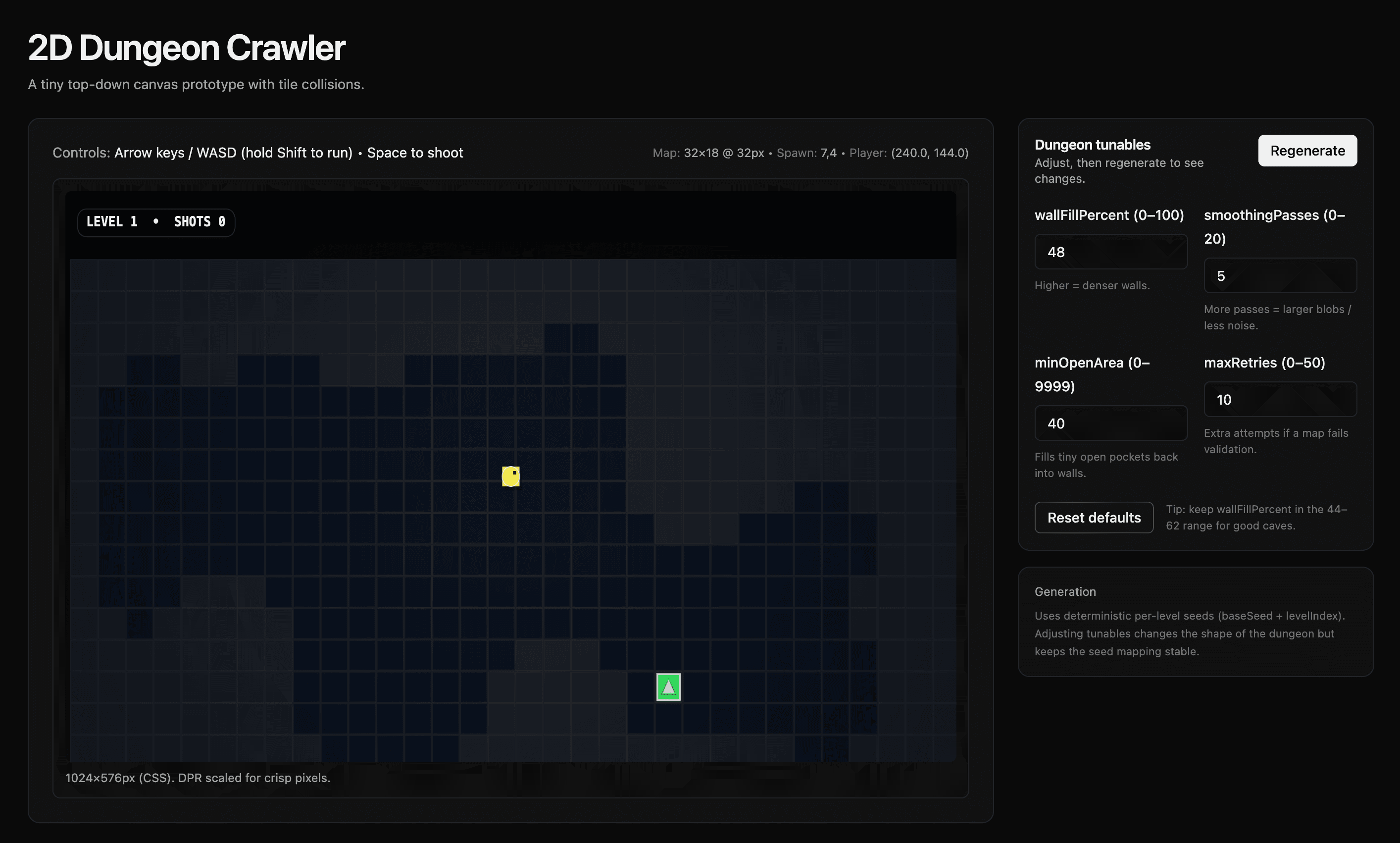Click the Generation panel heading
Image resolution: width=1400 pixels, height=843 pixels.
pos(1064,591)
